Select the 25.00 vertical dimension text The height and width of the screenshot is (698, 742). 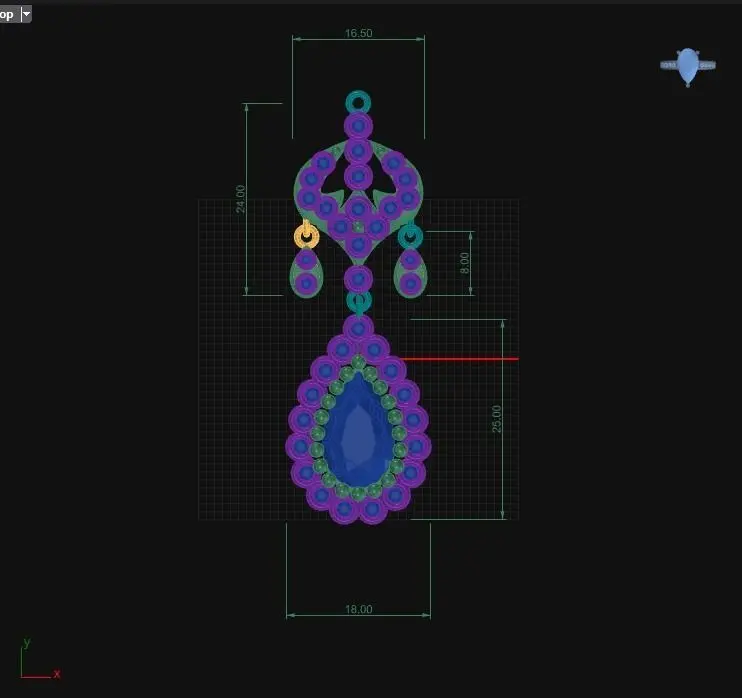496,419
